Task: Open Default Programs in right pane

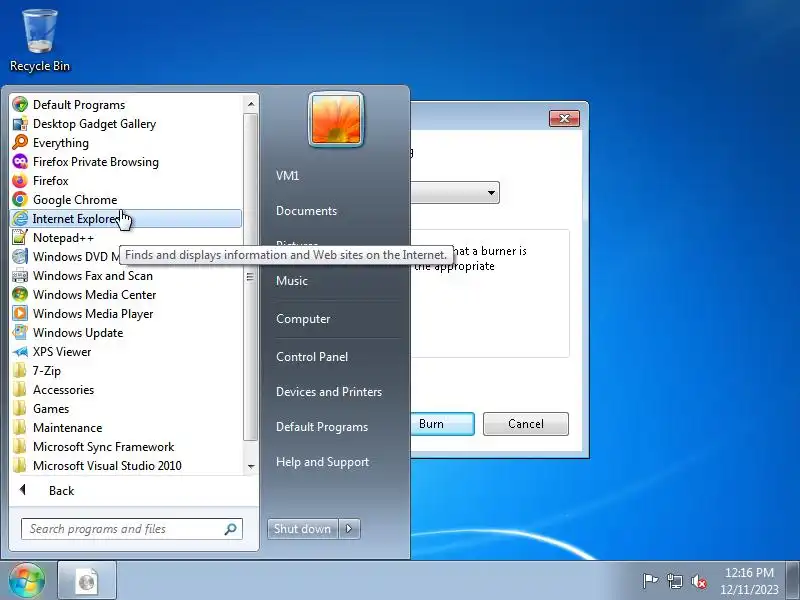Action: (x=322, y=427)
